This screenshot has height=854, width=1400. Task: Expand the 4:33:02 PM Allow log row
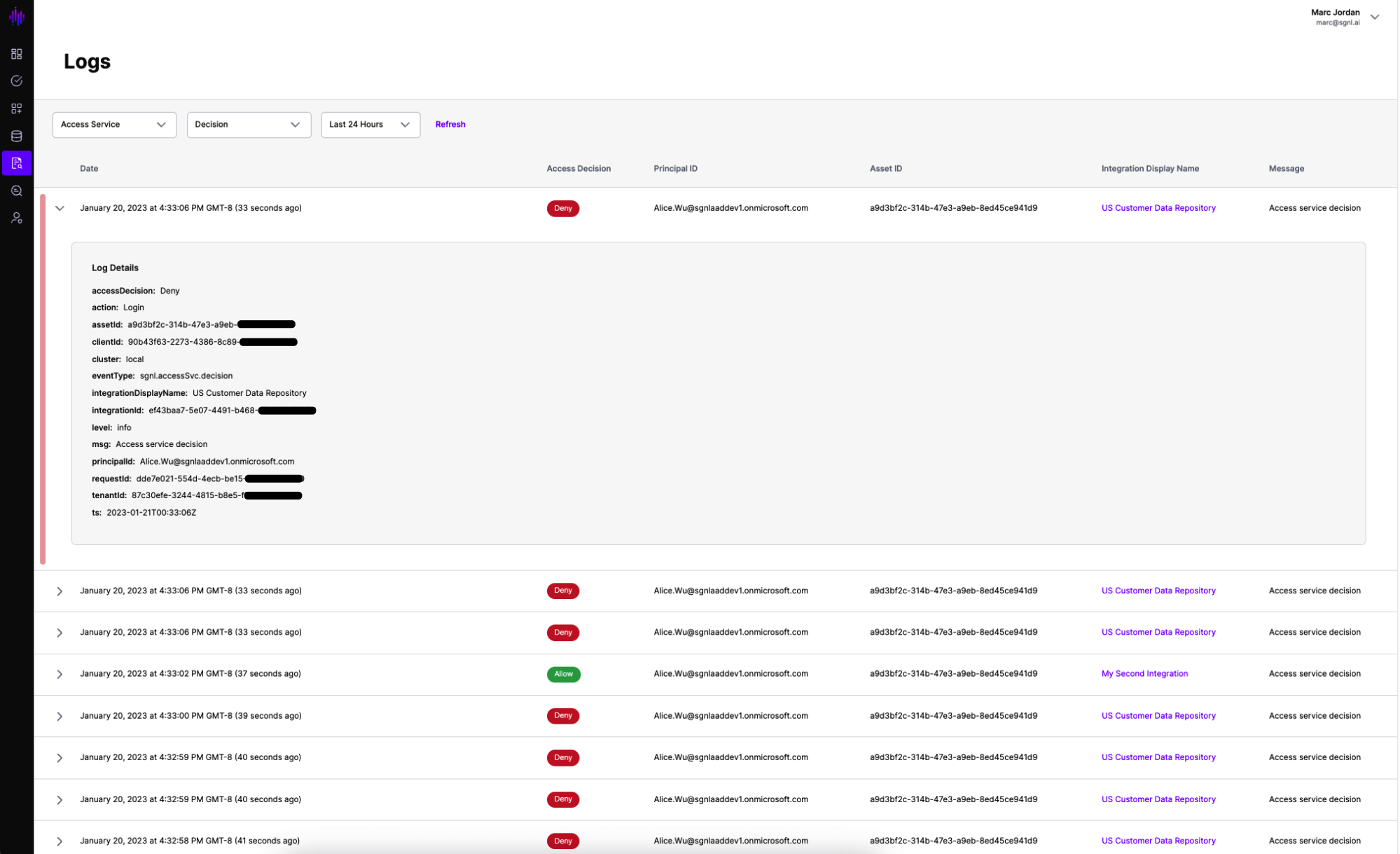(60, 674)
